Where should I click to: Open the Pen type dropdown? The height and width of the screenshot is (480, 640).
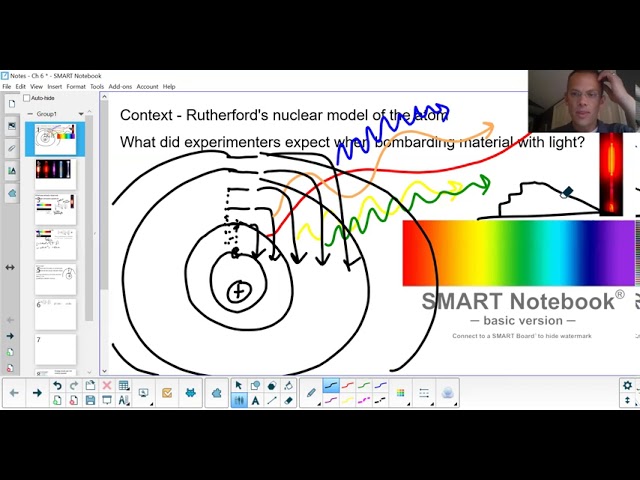[x=311, y=393]
